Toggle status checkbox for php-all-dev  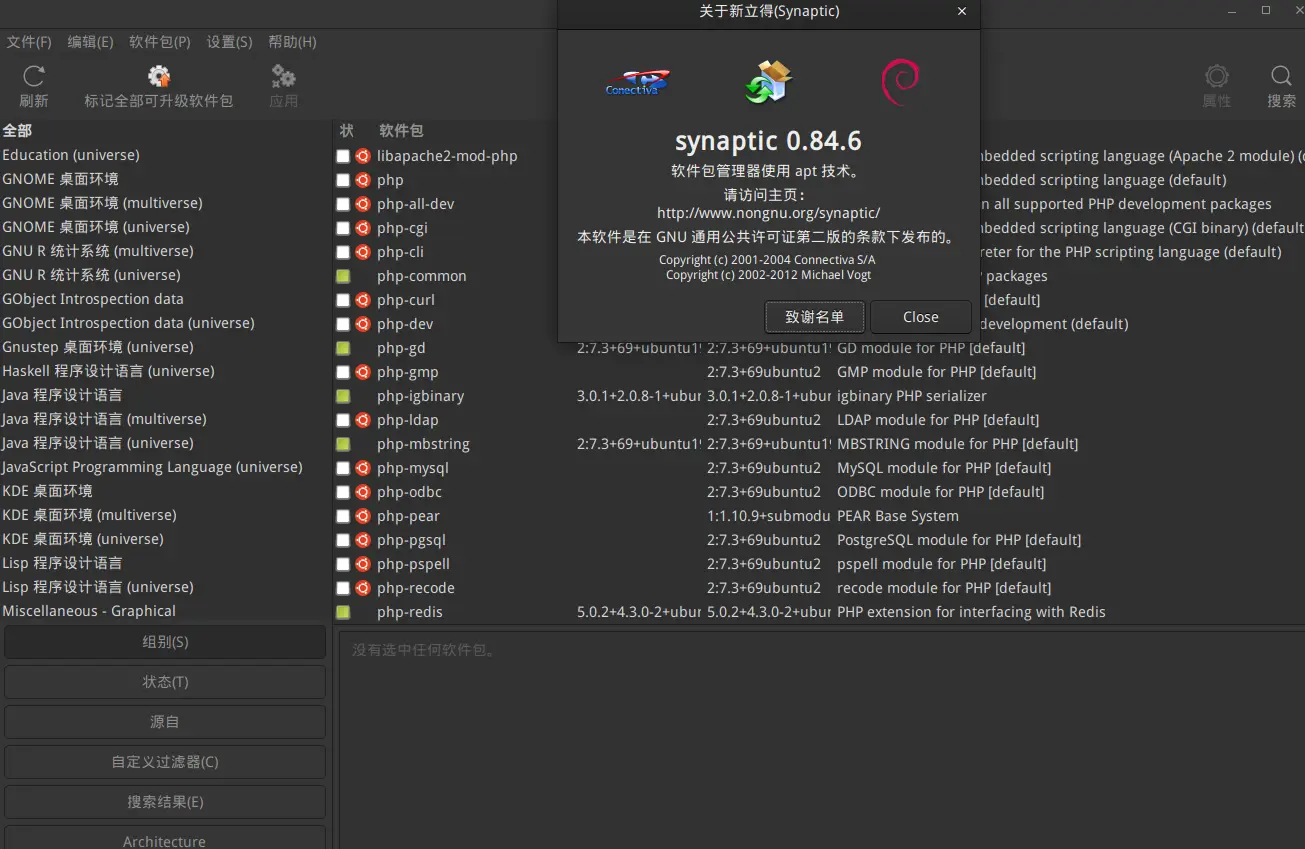pyautogui.click(x=343, y=204)
